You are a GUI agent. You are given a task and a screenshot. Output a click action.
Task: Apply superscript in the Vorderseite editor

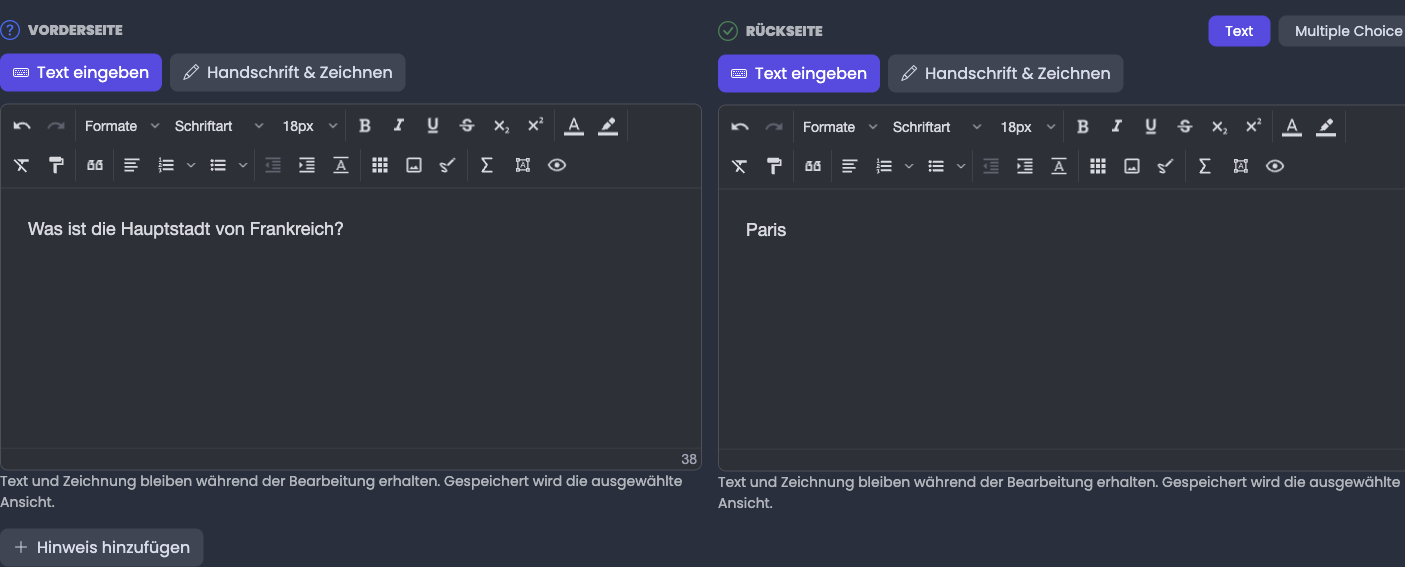[535, 126]
